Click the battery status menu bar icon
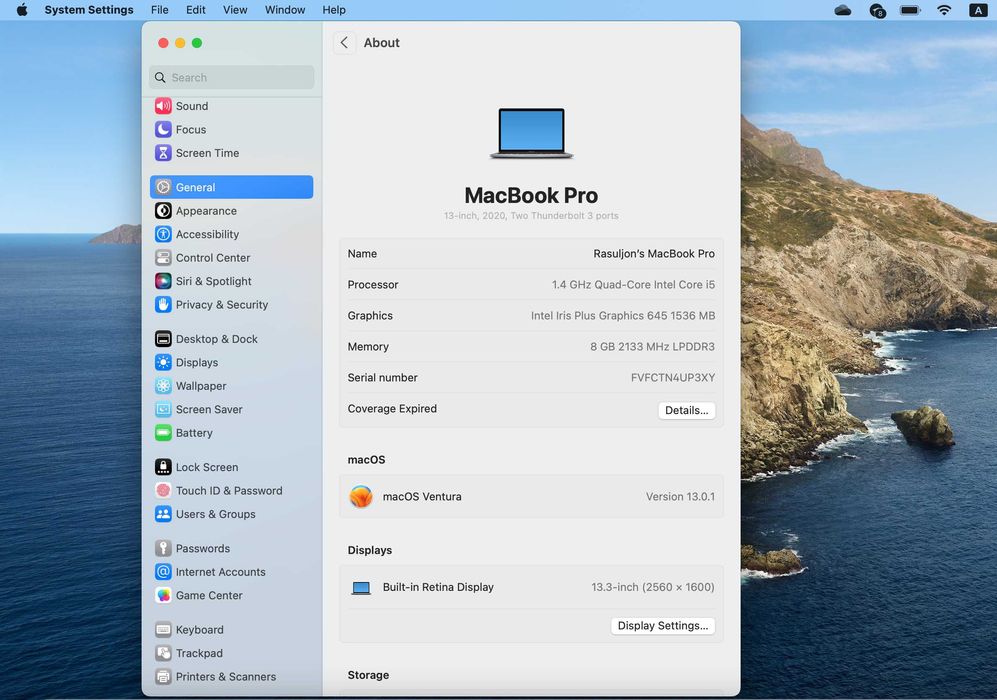 (x=911, y=10)
